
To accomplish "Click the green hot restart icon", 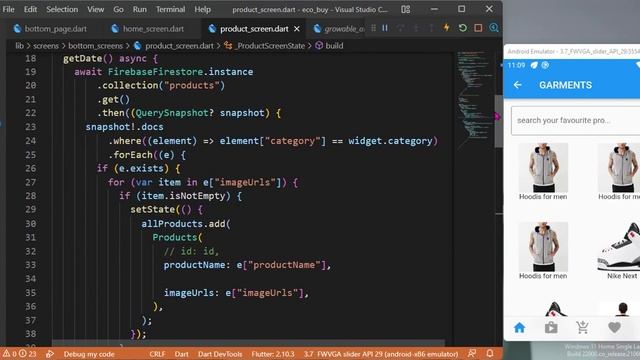I will (x=462, y=28).
